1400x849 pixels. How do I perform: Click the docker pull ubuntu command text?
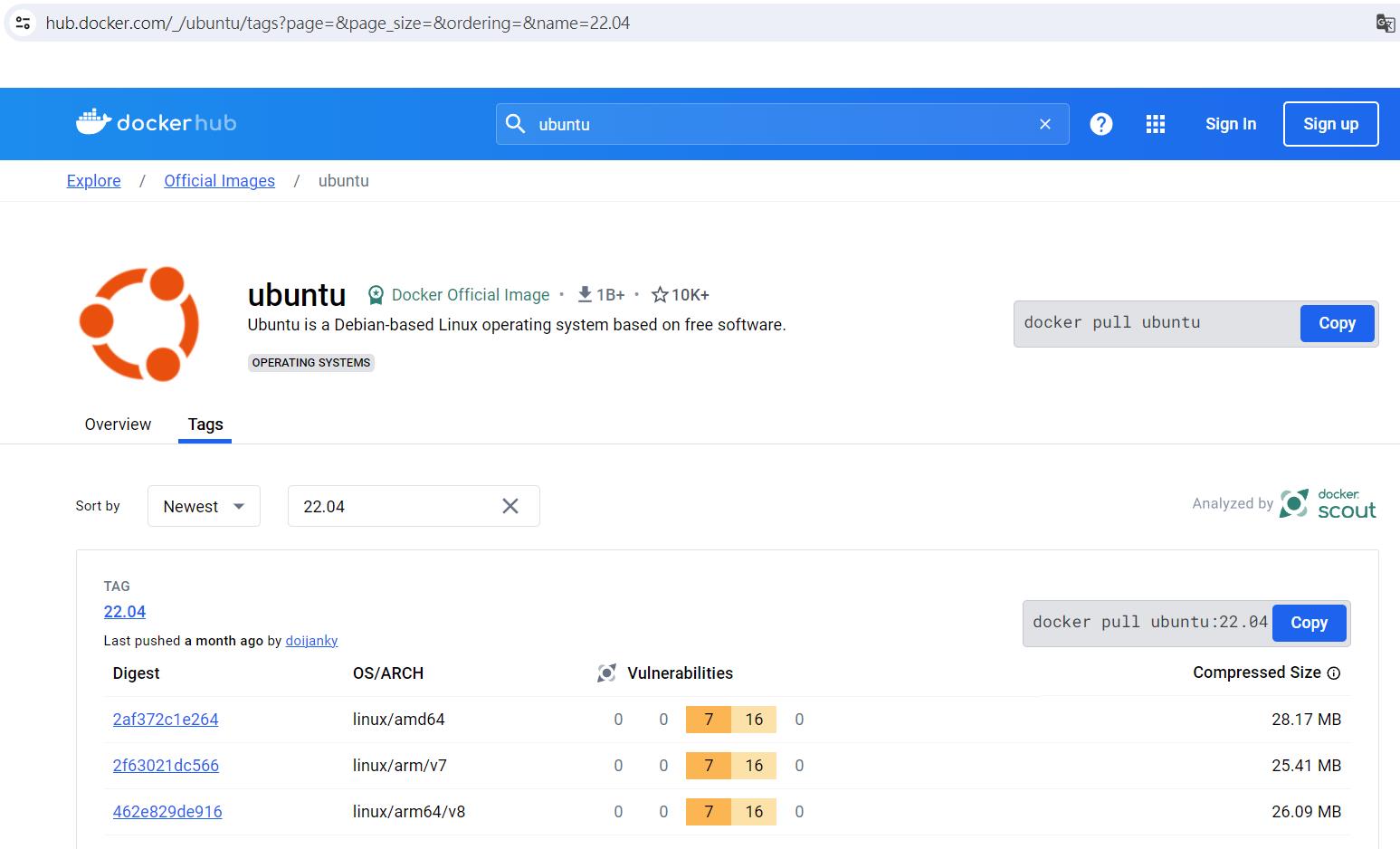(x=1112, y=322)
